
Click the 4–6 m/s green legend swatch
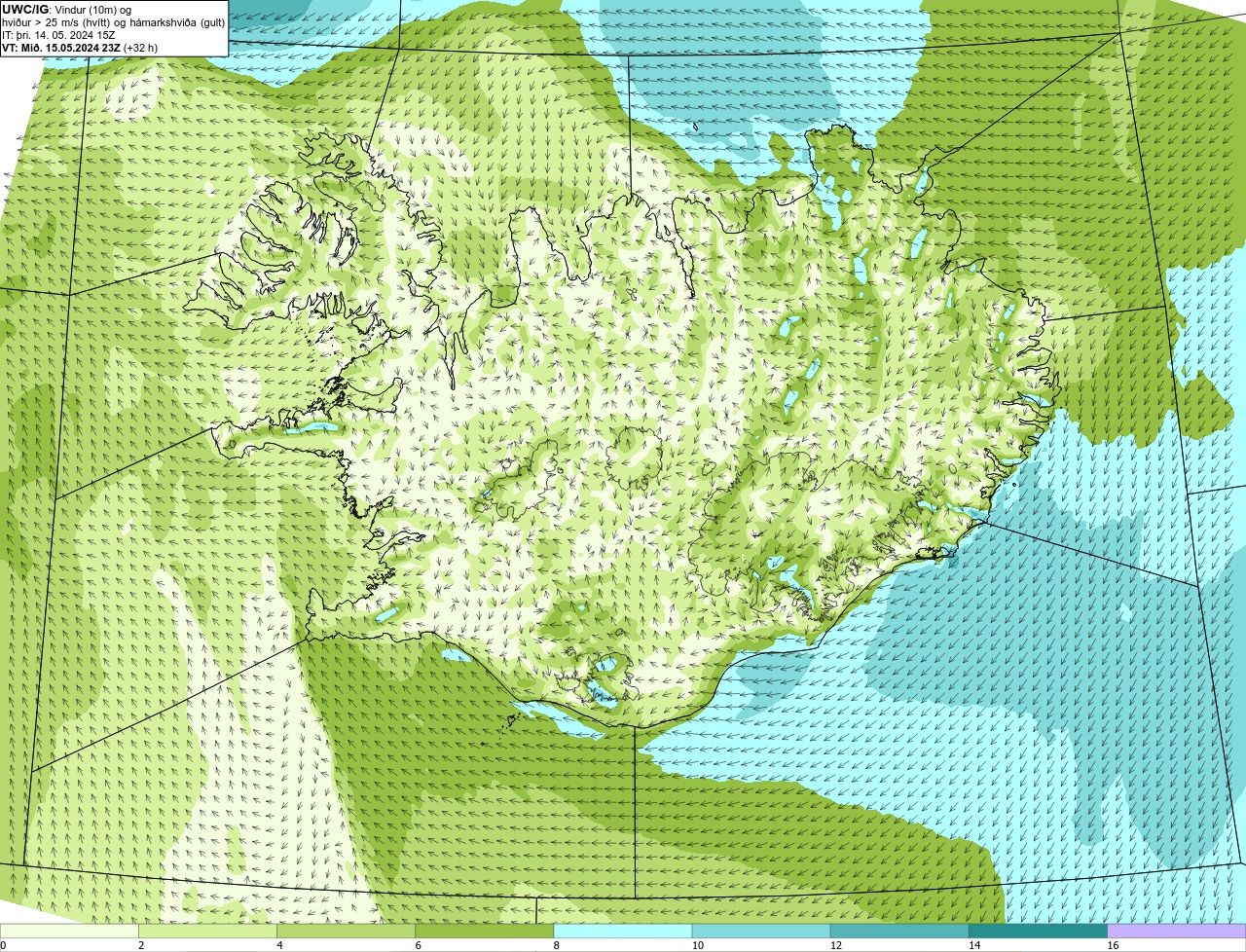pyautogui.click(x=347, y=931)
